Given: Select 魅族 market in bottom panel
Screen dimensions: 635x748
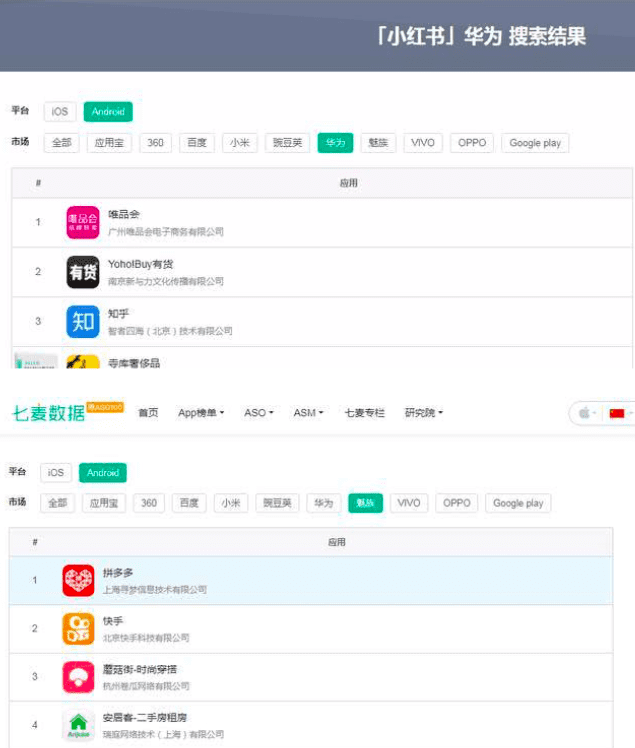Looking at the screenshot, I should 365,503.
